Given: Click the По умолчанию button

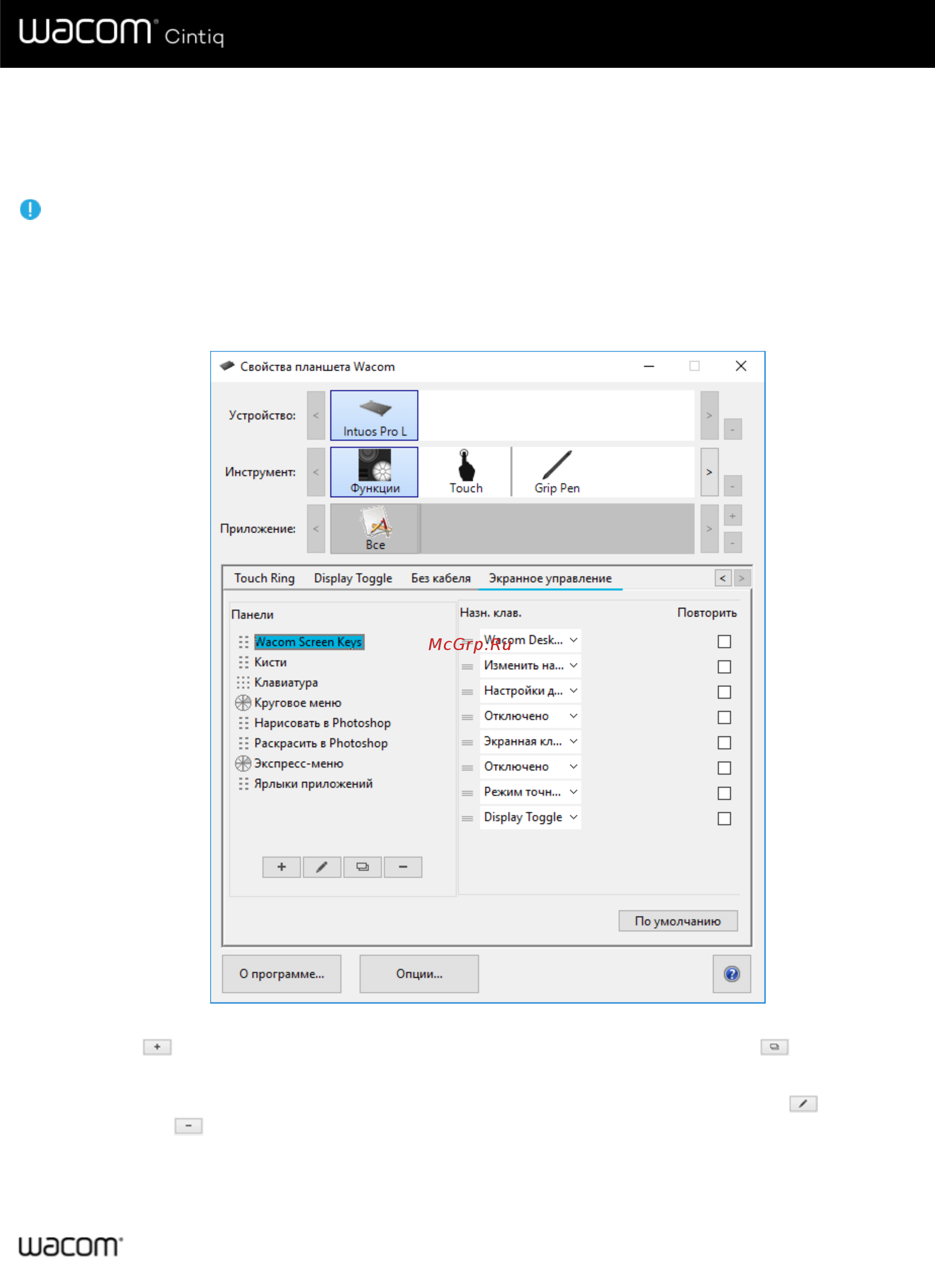Looking at the screenshot, I should [678, 921].
